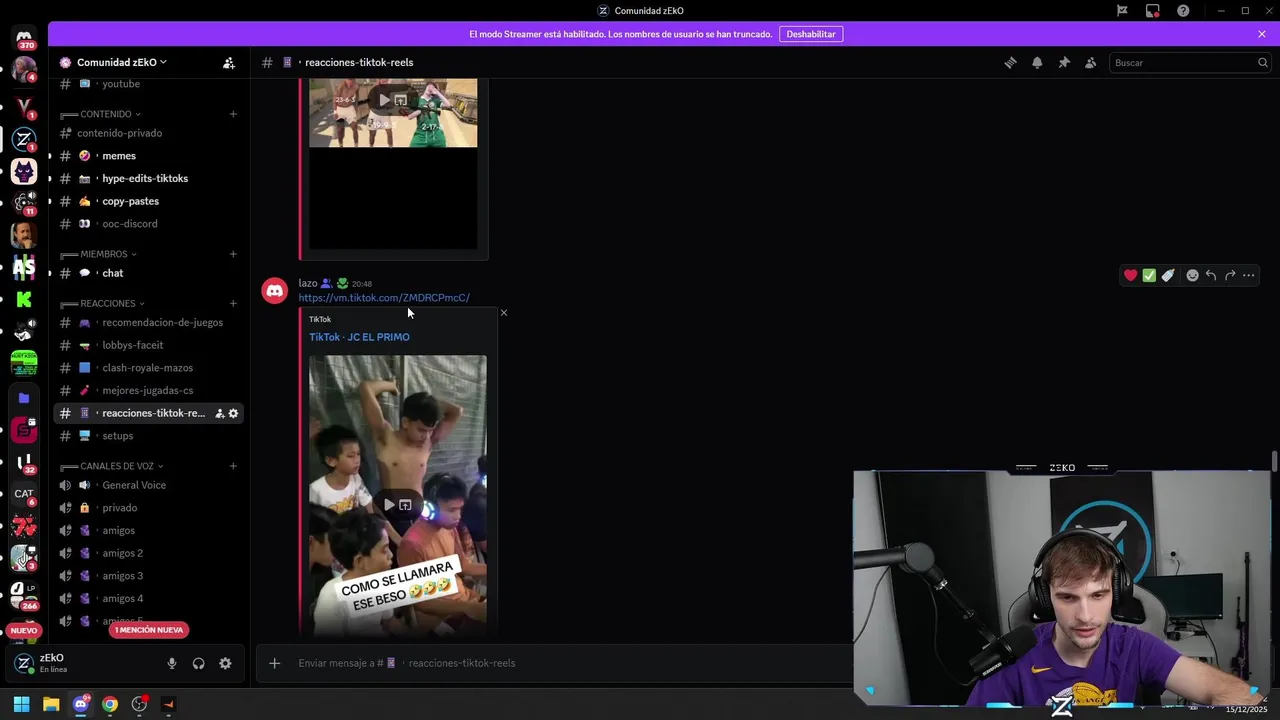Jump to 1 MENCIÓN NUEVA
1280x720 pixels.
(149, 630)
